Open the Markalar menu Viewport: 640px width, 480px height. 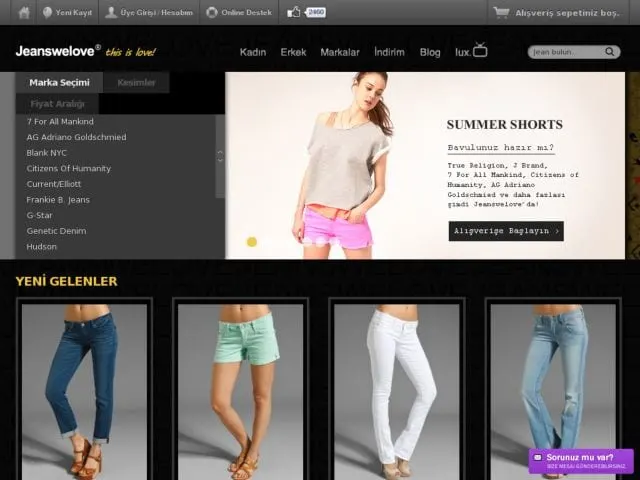point(340,52)
